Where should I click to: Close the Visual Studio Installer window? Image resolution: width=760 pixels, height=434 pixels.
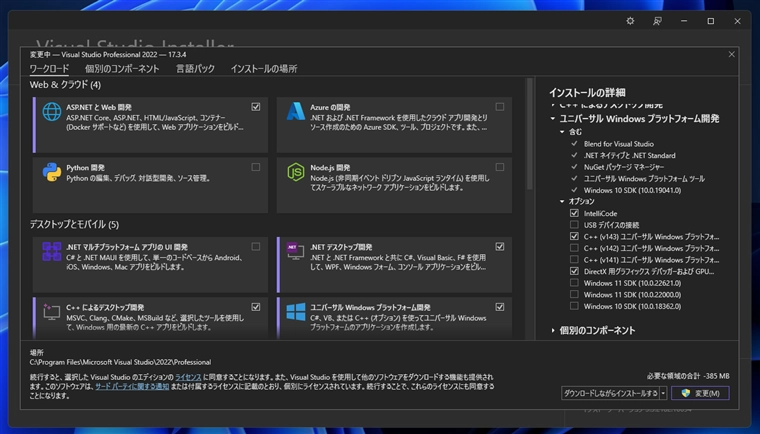[737, 21]
